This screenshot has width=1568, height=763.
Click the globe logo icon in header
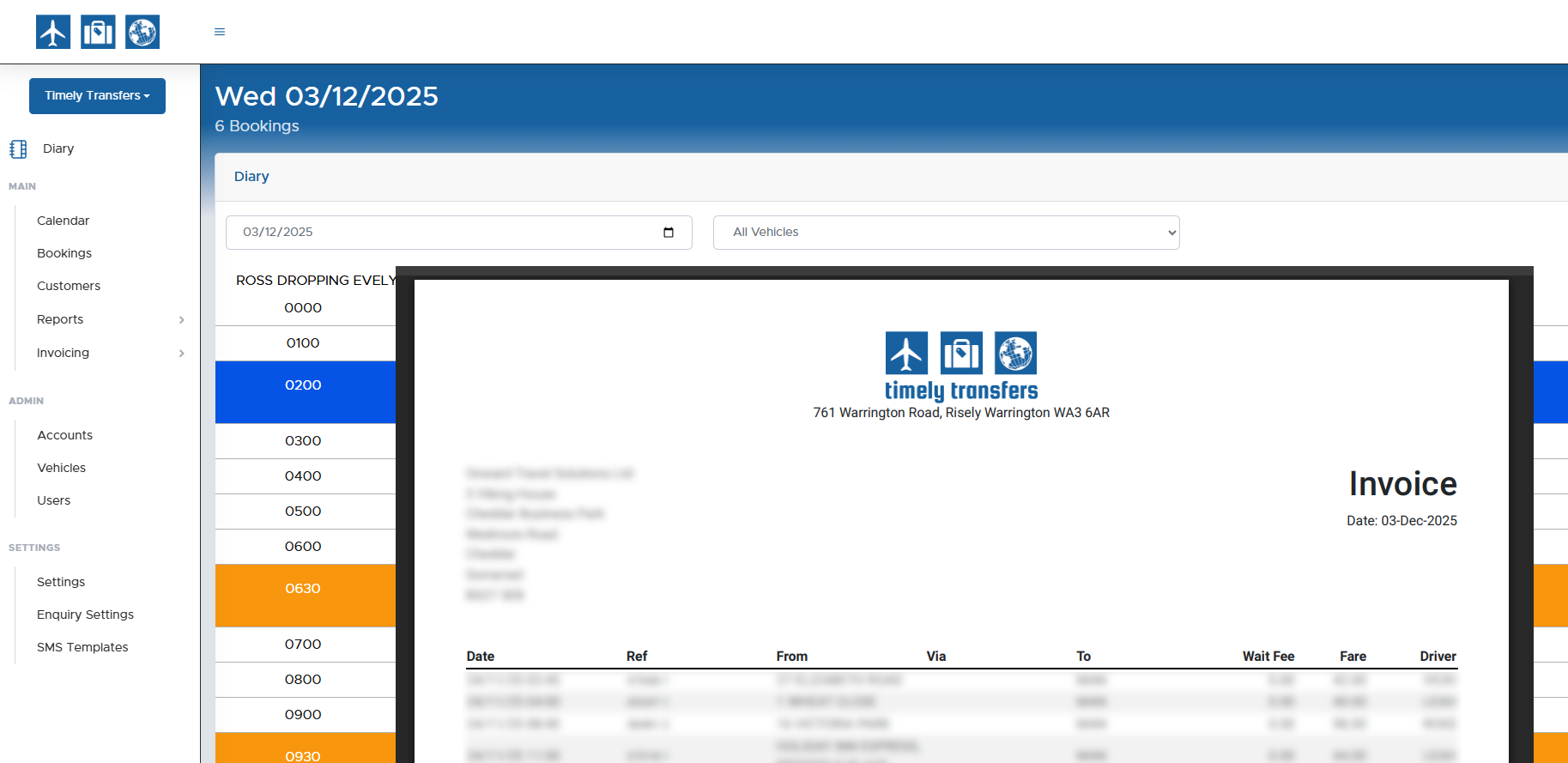[x=142, y=33]
